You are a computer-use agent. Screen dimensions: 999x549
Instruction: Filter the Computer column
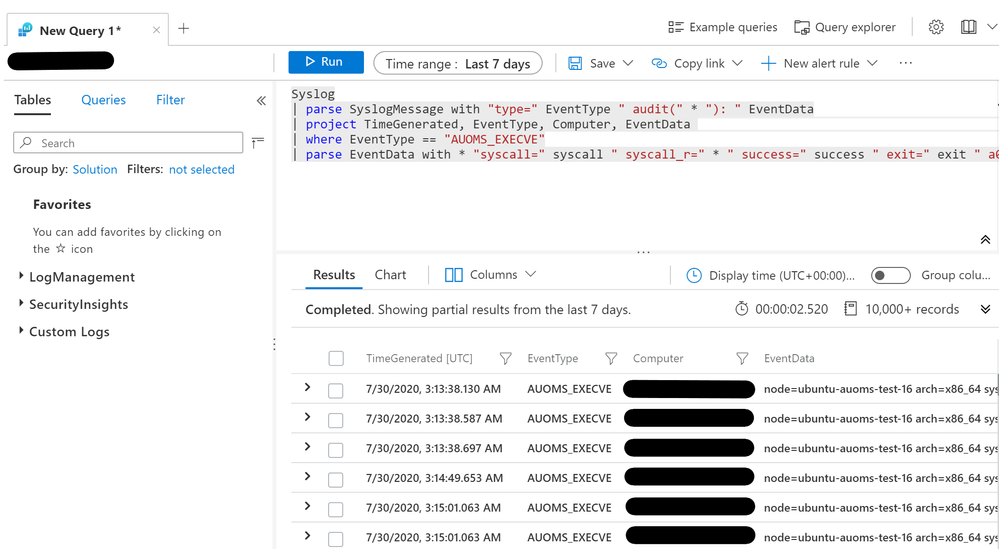point(742,359)
